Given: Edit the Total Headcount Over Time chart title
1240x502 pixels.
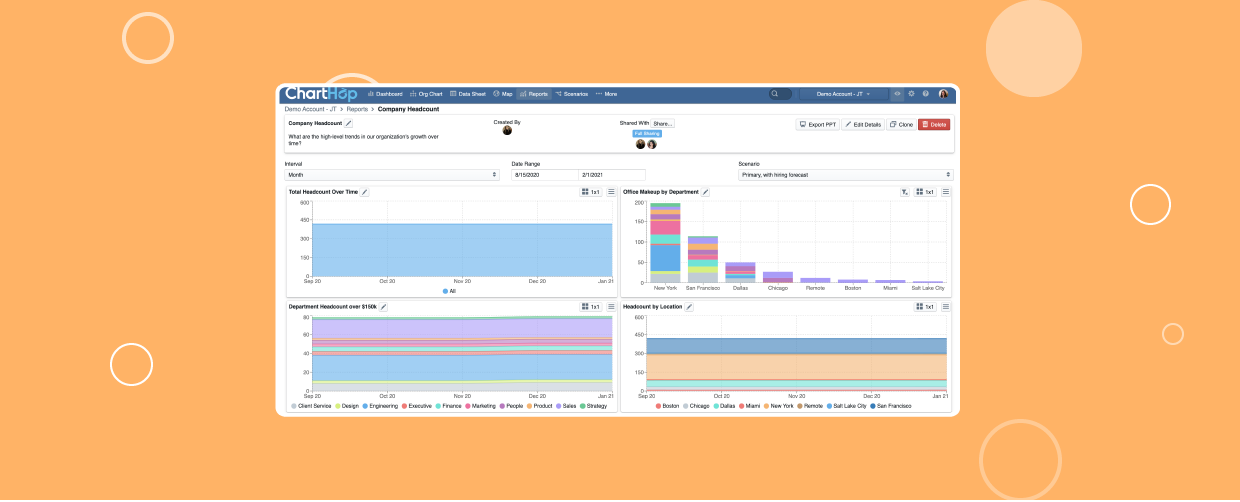Looking at the screenshot, I should [365, 192].
